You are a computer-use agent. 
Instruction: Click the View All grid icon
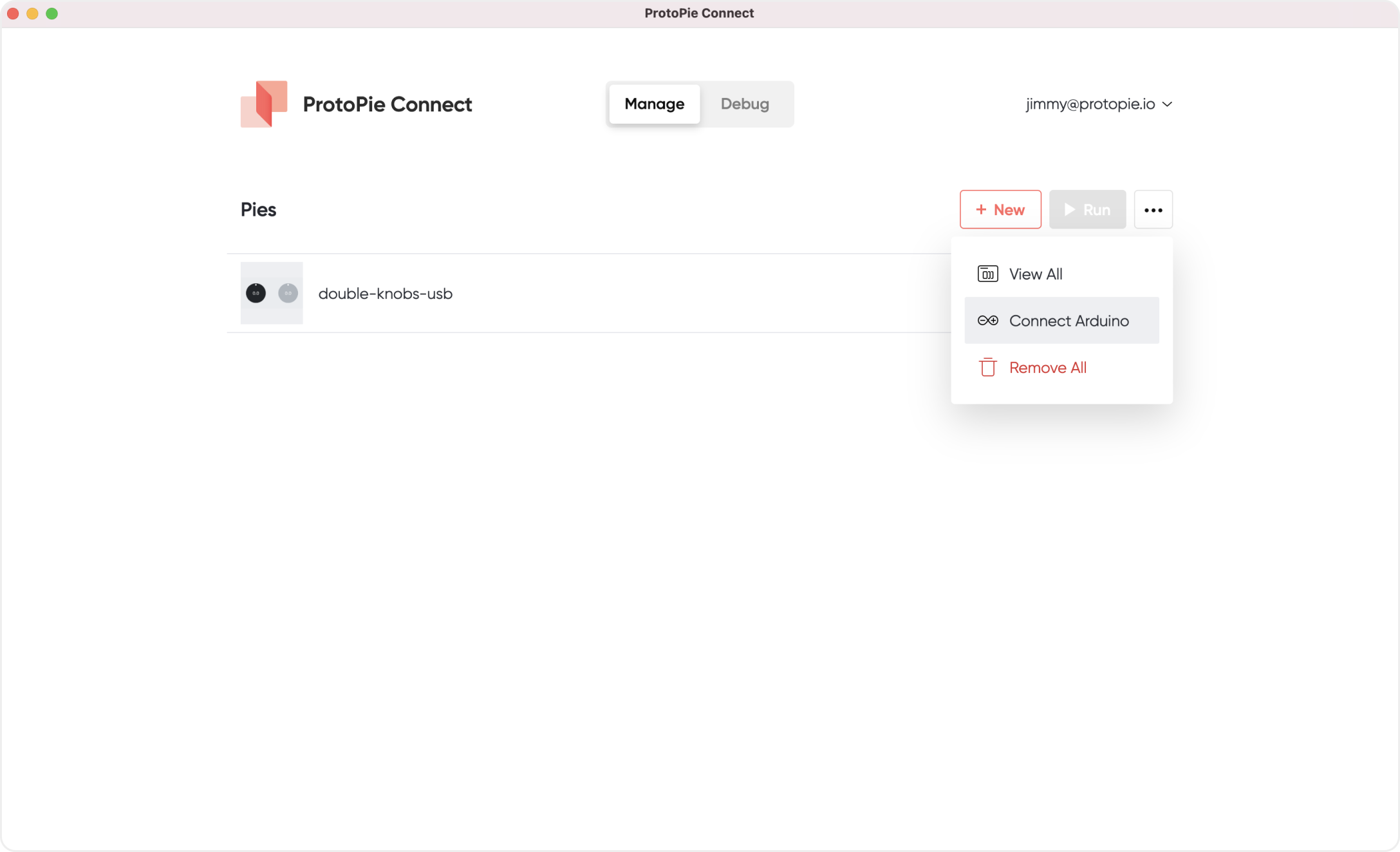[x=987, y=274]
